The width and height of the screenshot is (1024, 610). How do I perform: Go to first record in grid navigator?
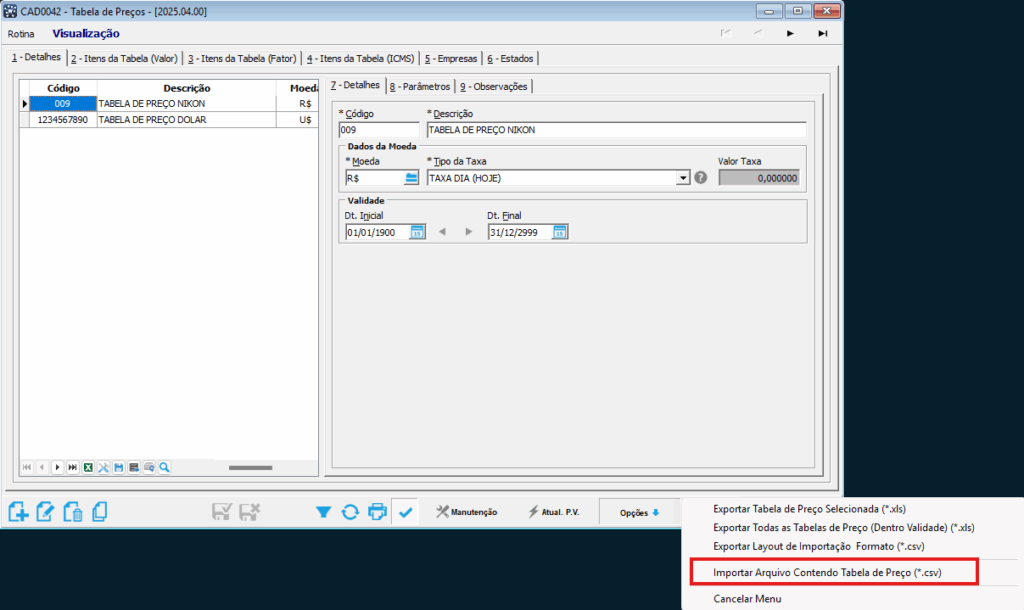[27, 468]
